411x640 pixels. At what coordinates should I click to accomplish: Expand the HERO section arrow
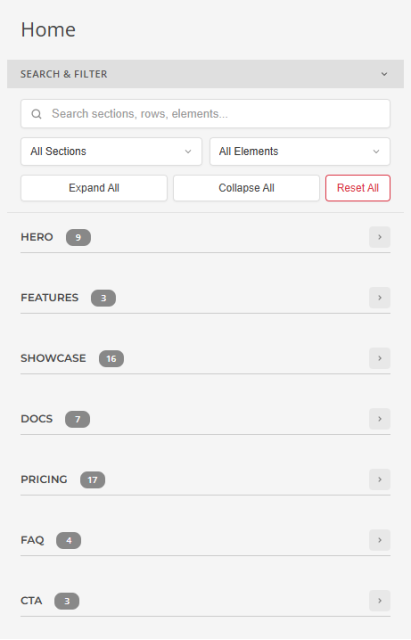tap(380, 237)
